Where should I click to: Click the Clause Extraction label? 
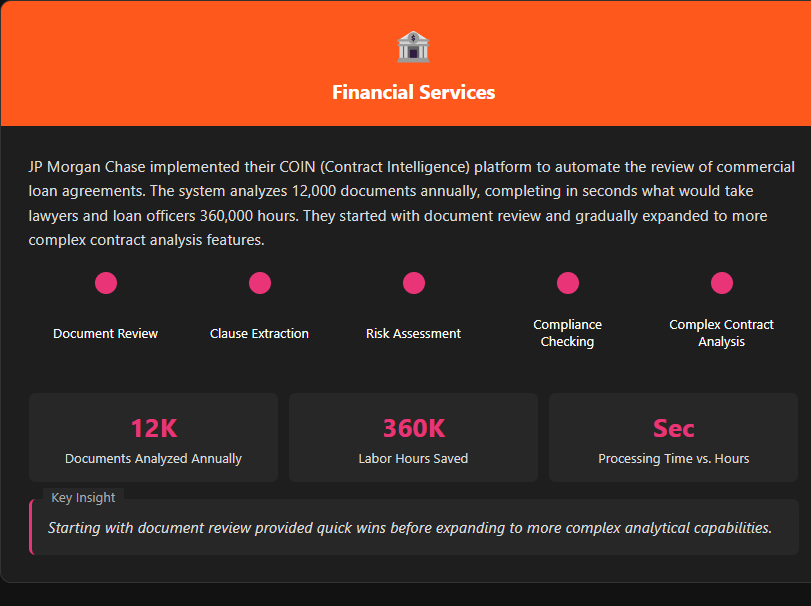260,334
